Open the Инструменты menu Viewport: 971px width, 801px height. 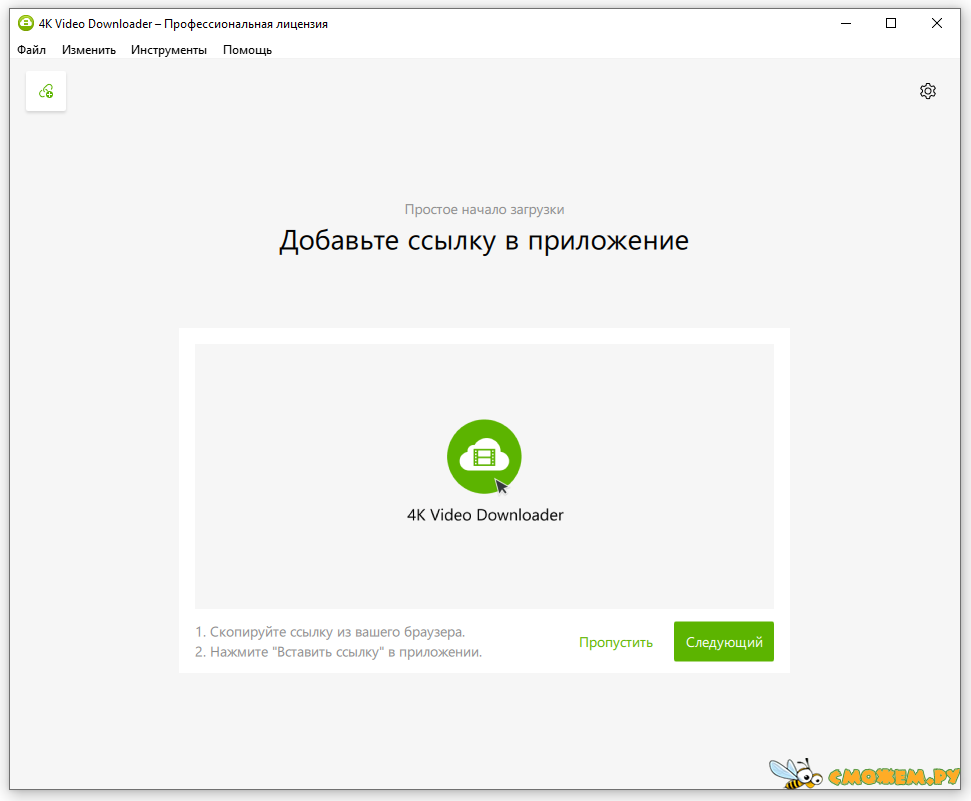[168, 50]
